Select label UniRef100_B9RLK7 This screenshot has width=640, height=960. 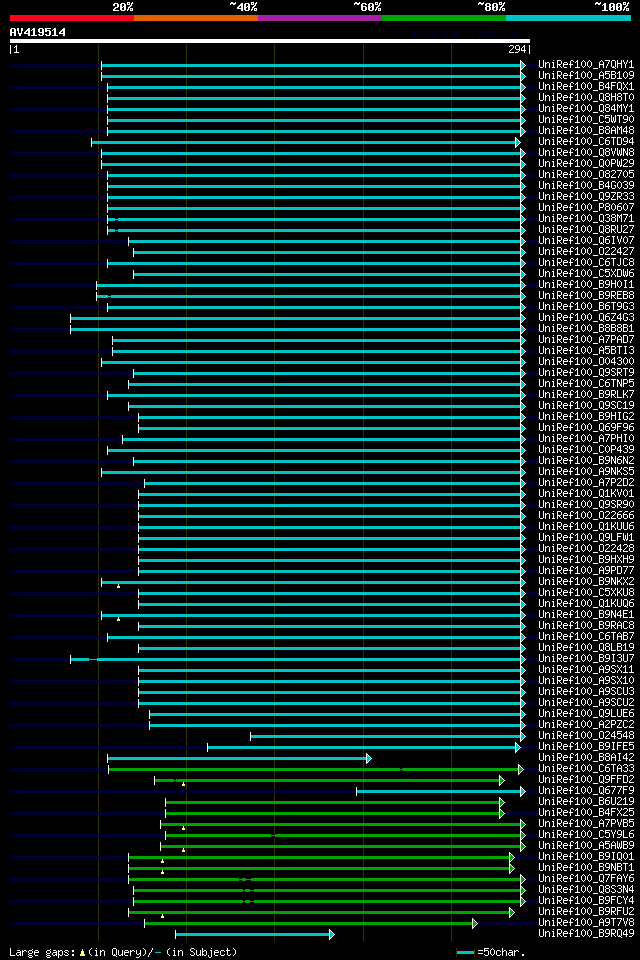pyautogui.click(x=586, y=395)
